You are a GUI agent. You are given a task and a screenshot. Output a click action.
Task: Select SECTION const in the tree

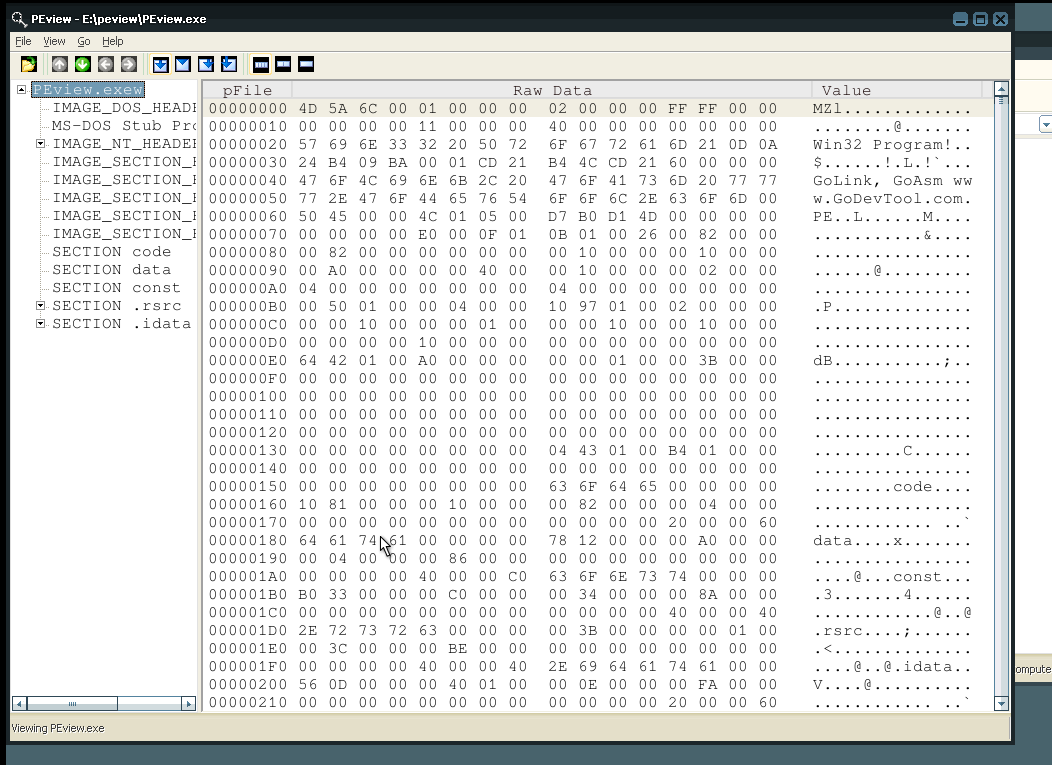[x=116, y=288]
